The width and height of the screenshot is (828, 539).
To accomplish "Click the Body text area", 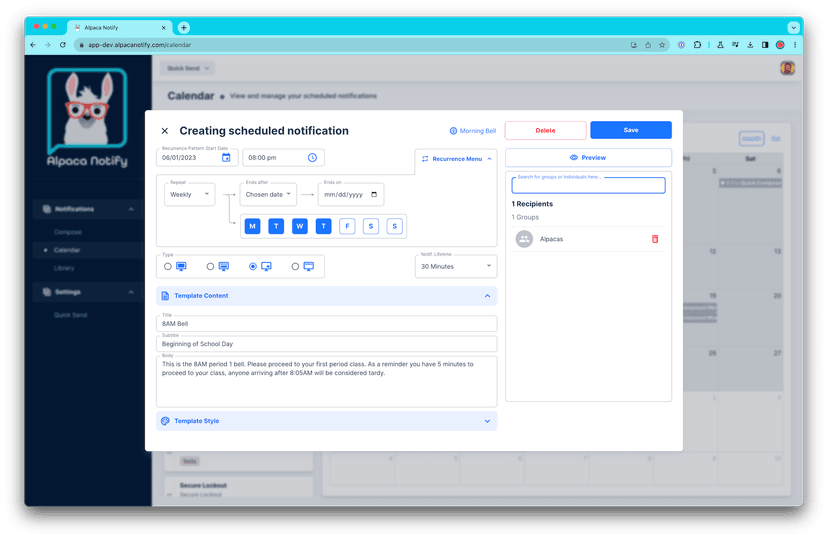I will coord(326,381).
